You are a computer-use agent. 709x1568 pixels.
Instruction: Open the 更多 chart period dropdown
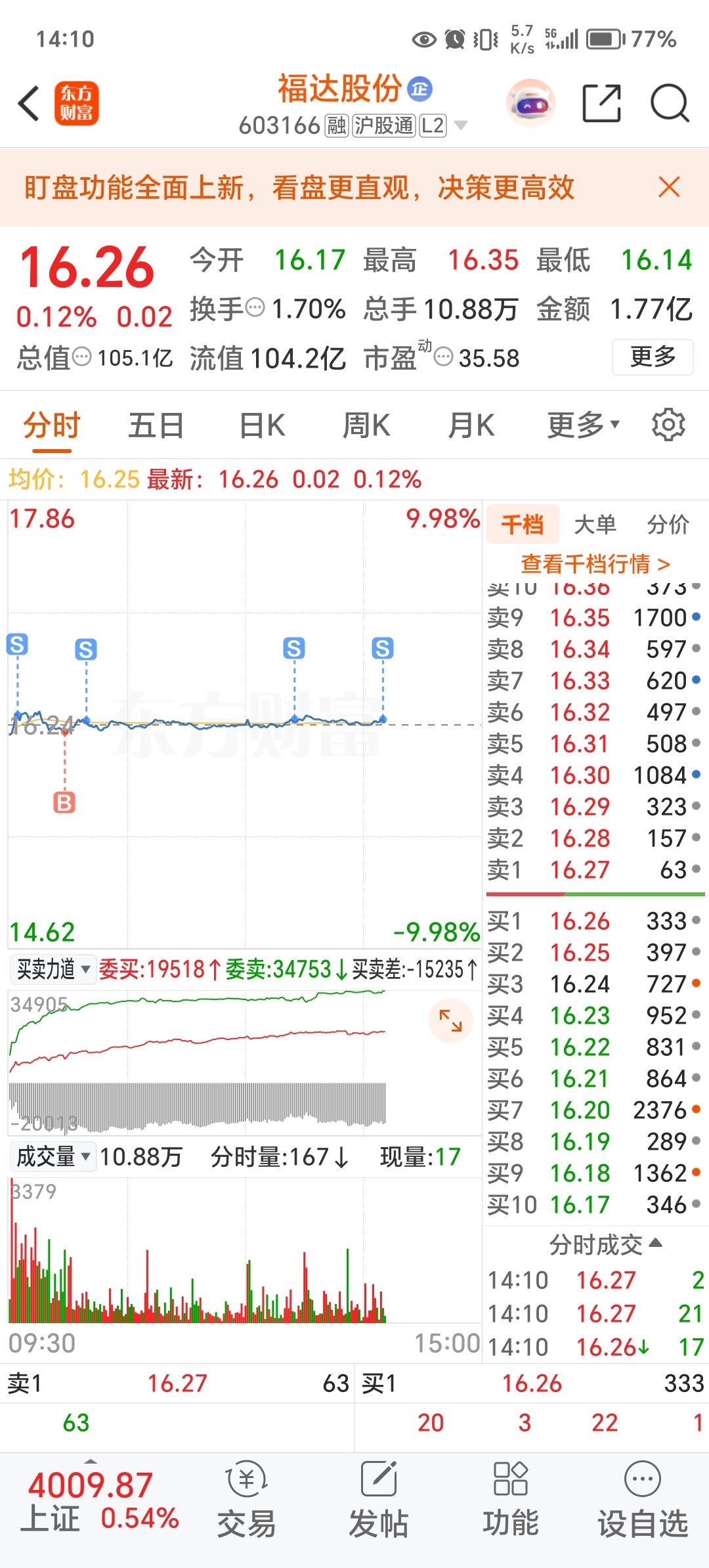[x=583, y=425]
